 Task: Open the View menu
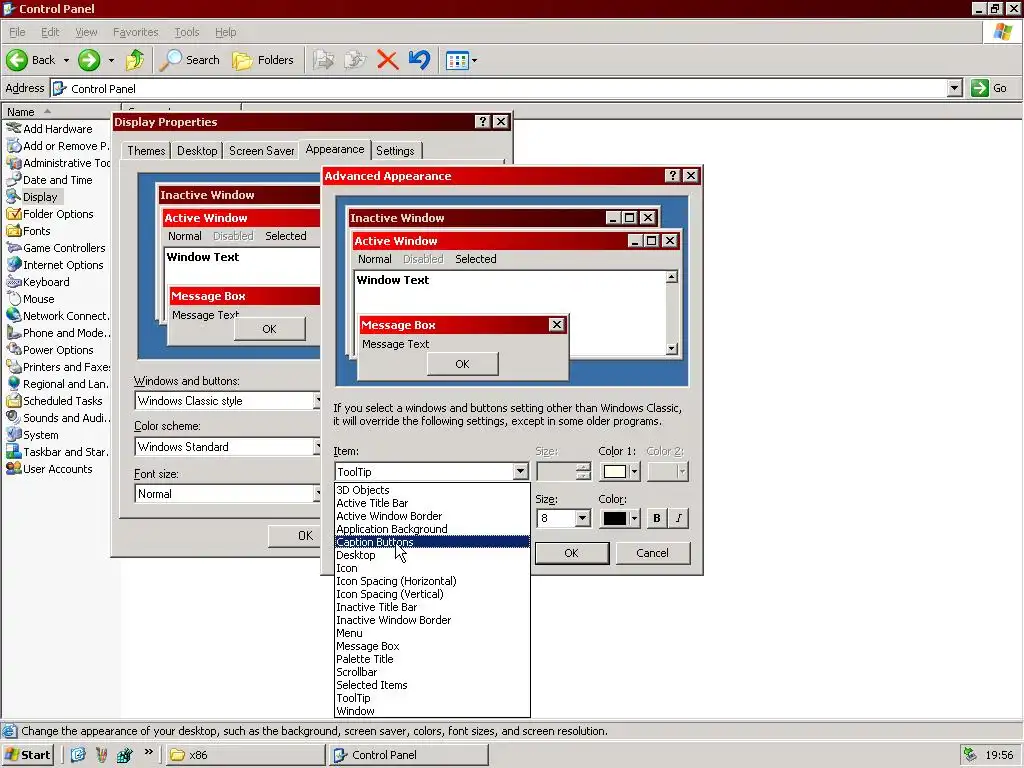(86, 32)
